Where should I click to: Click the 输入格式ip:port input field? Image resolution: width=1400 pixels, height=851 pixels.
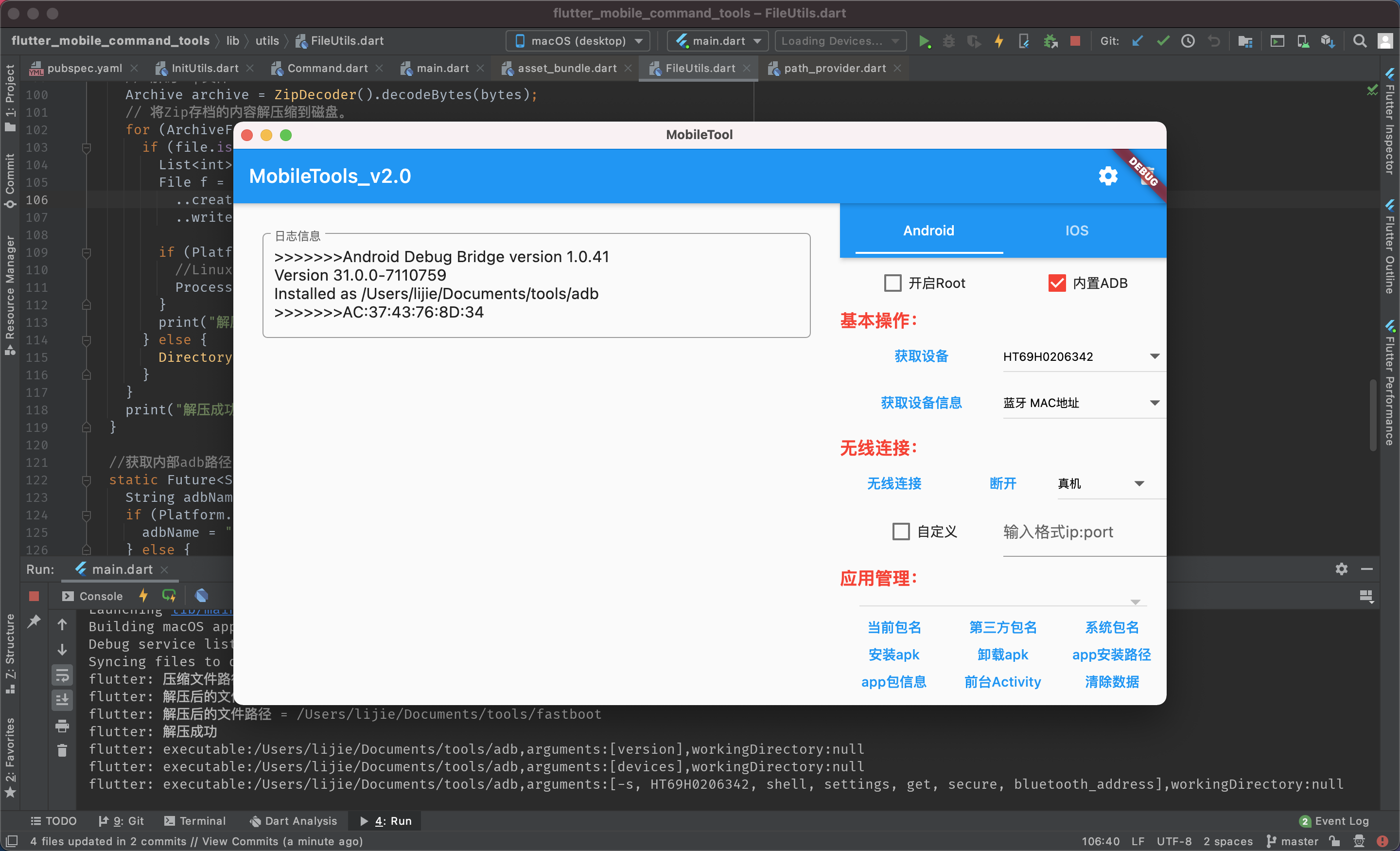tap(1058, 532)
